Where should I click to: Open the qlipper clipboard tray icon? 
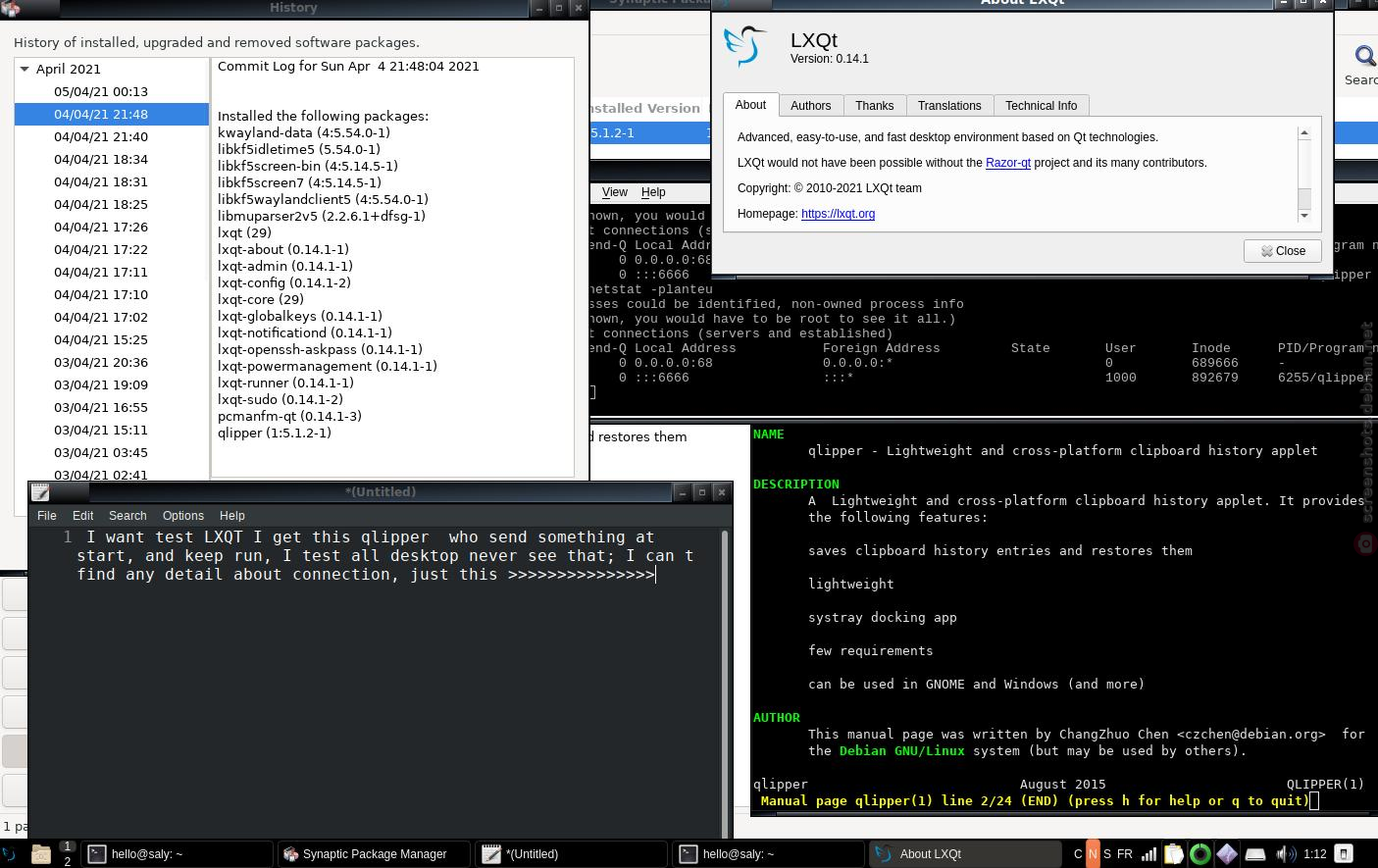pos(1174,854)
